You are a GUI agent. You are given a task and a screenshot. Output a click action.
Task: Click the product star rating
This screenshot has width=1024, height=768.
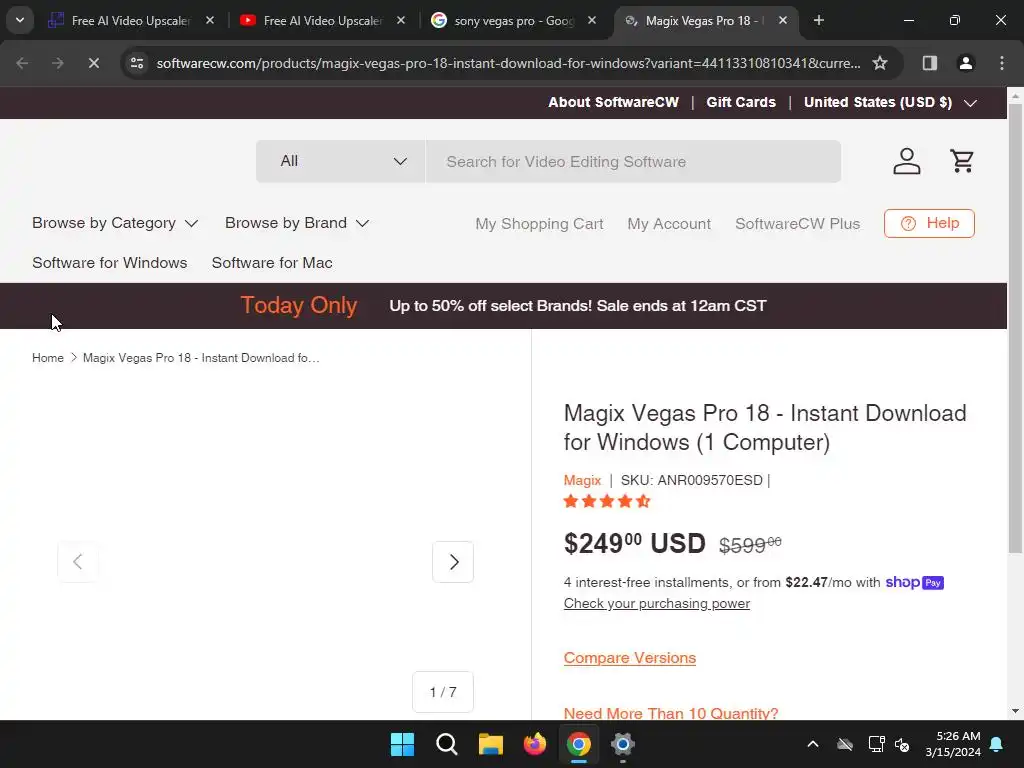[x=607, y=502]
